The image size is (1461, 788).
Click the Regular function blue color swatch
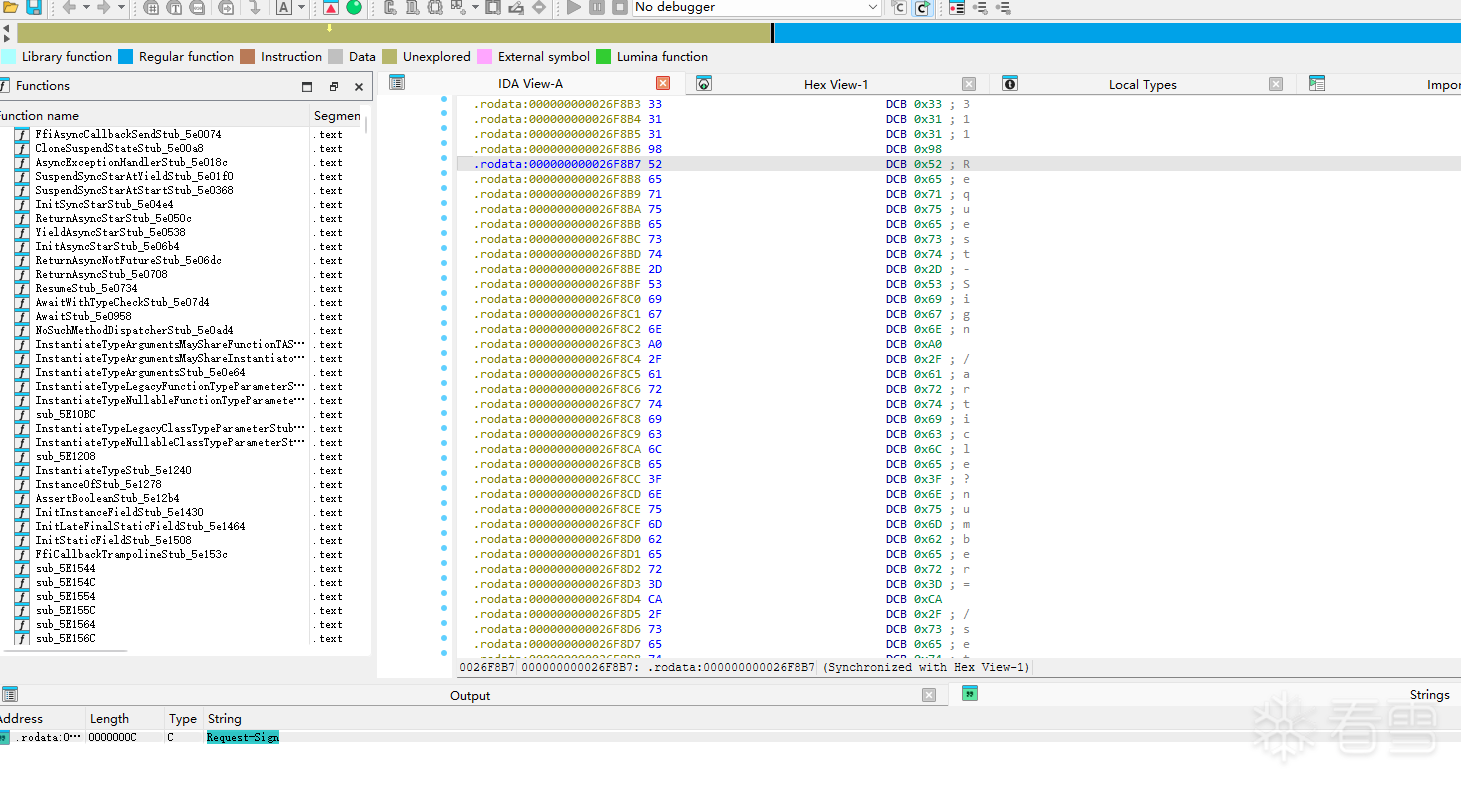point(126,57)
